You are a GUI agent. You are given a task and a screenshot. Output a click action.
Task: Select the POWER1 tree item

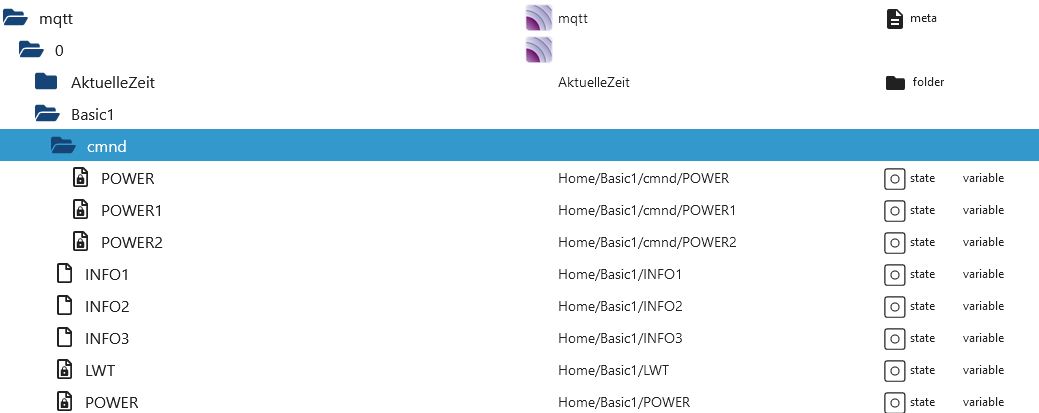point(131,210)
